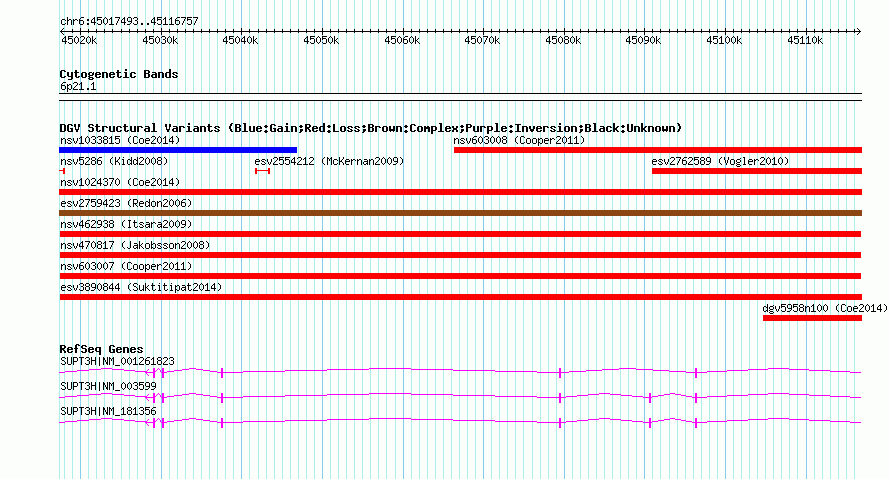Click the nsv462938 Itsara2009 red bar
This screenshot has width=890, height=479.
tap(460, 234)
